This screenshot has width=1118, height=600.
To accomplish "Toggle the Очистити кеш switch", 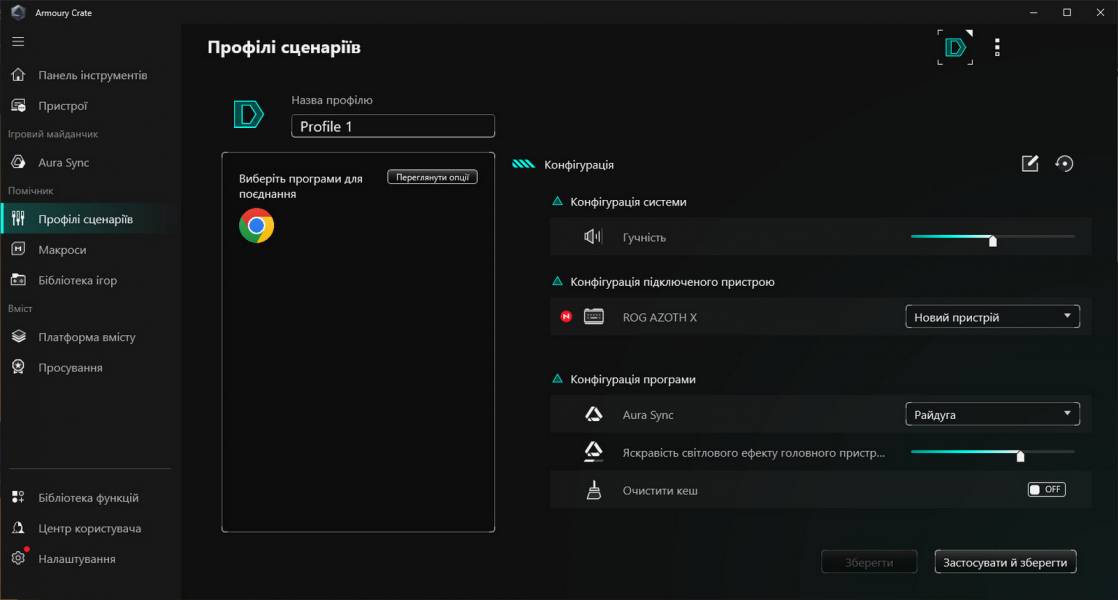I will (x=1046, y=490).
